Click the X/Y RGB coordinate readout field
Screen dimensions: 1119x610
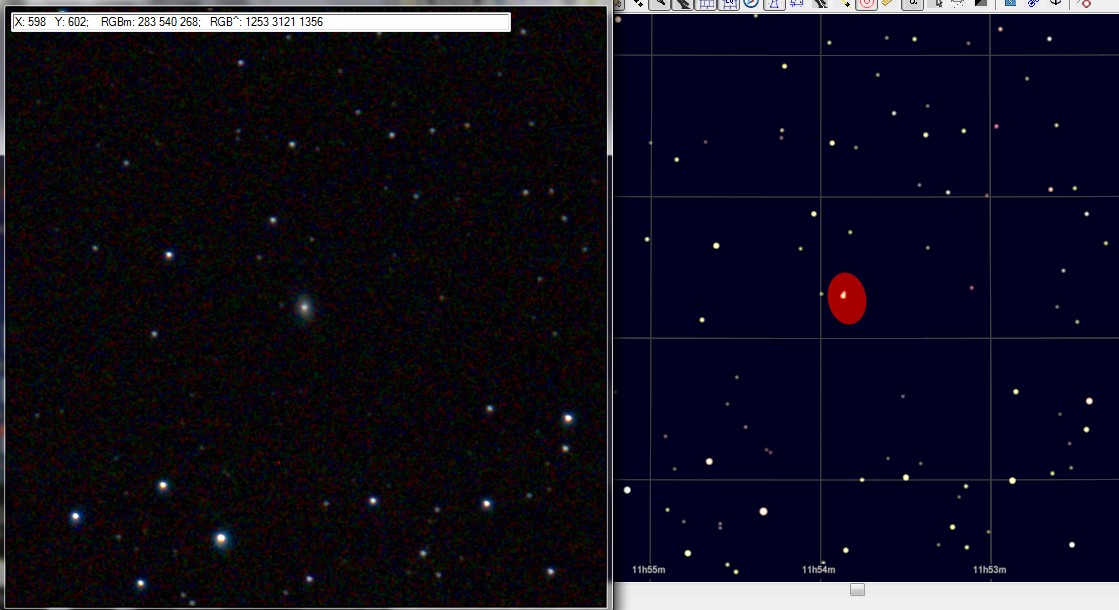261,22
